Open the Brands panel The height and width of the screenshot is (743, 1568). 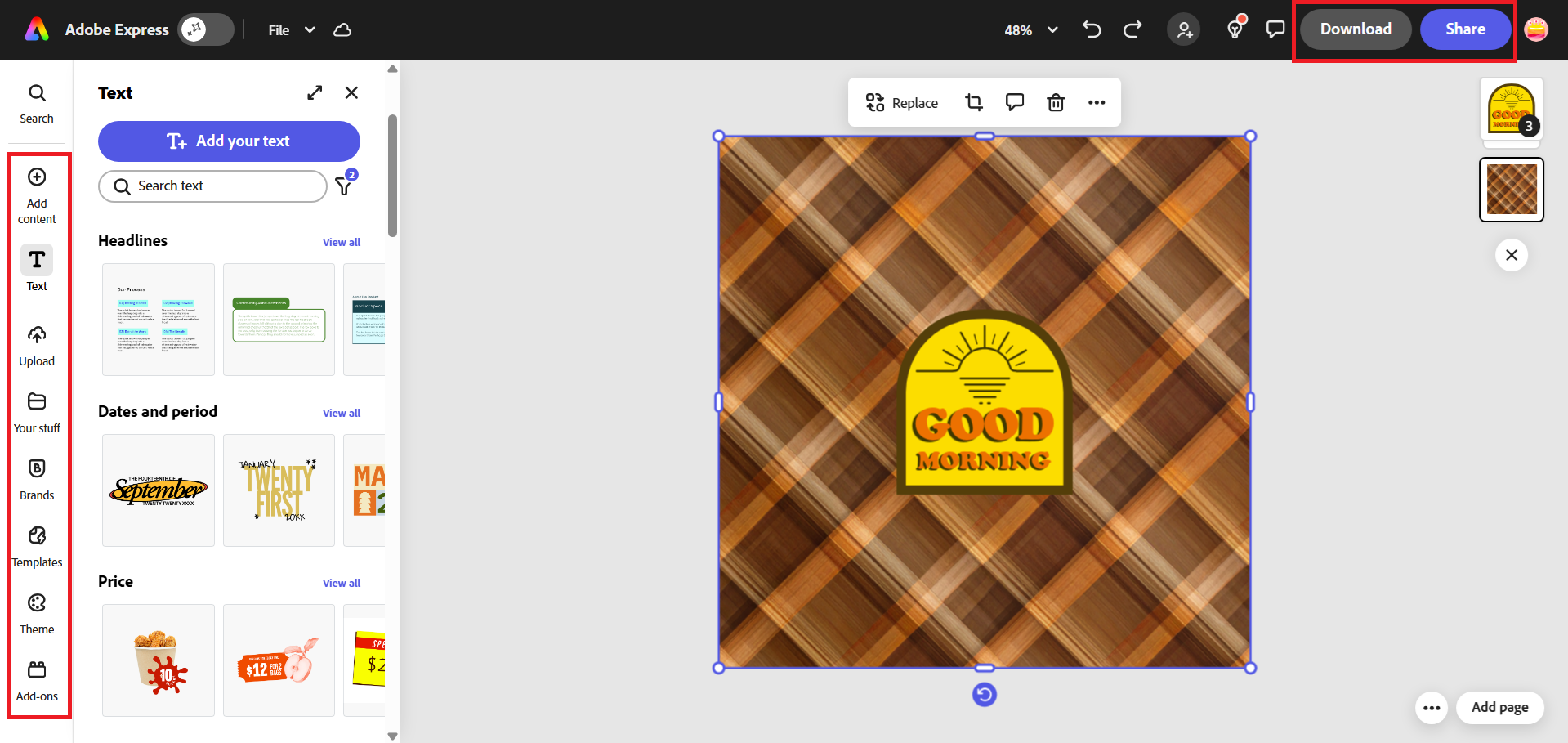click(37, 477)
